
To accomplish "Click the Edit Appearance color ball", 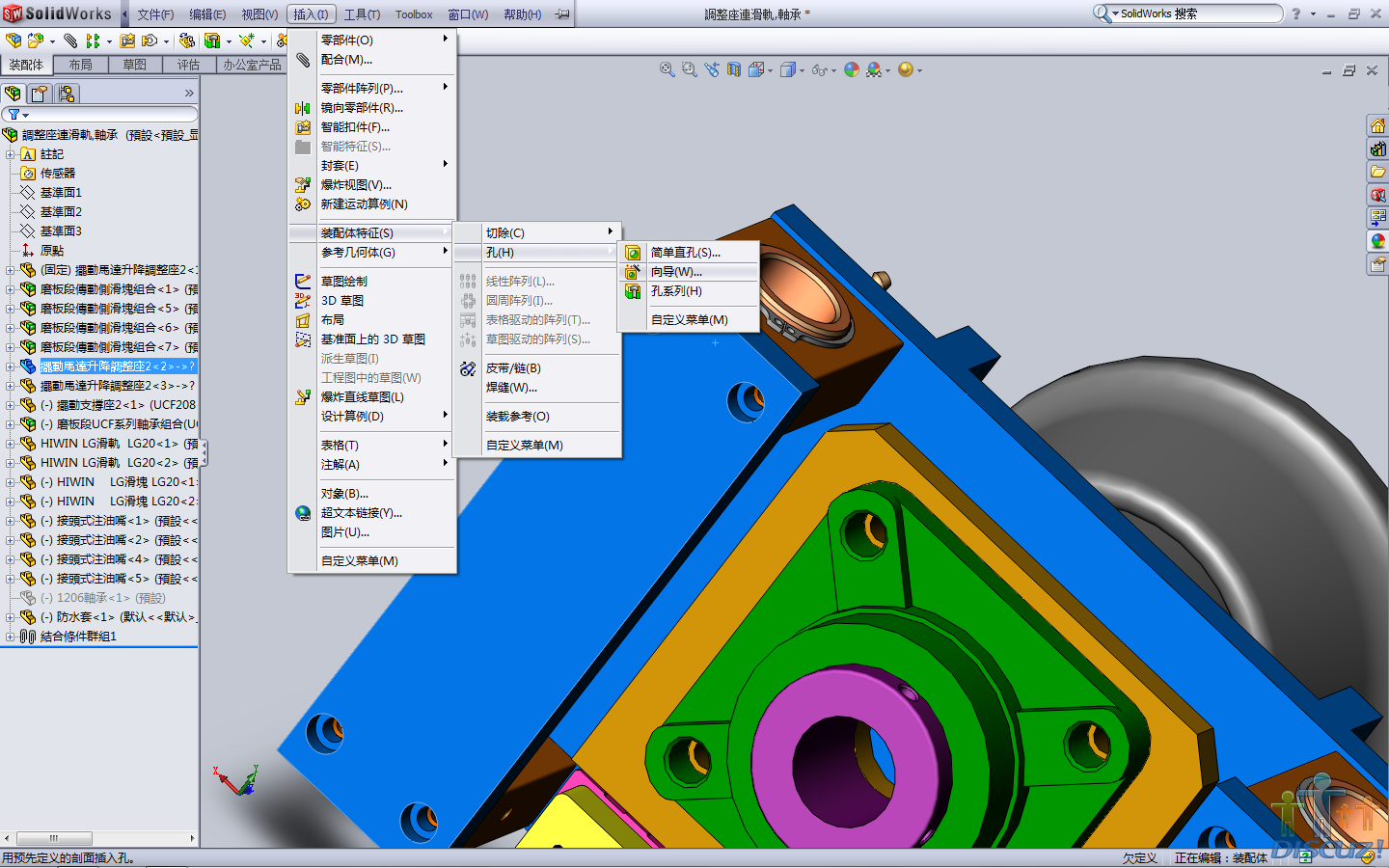I will (x=852, y=69).
